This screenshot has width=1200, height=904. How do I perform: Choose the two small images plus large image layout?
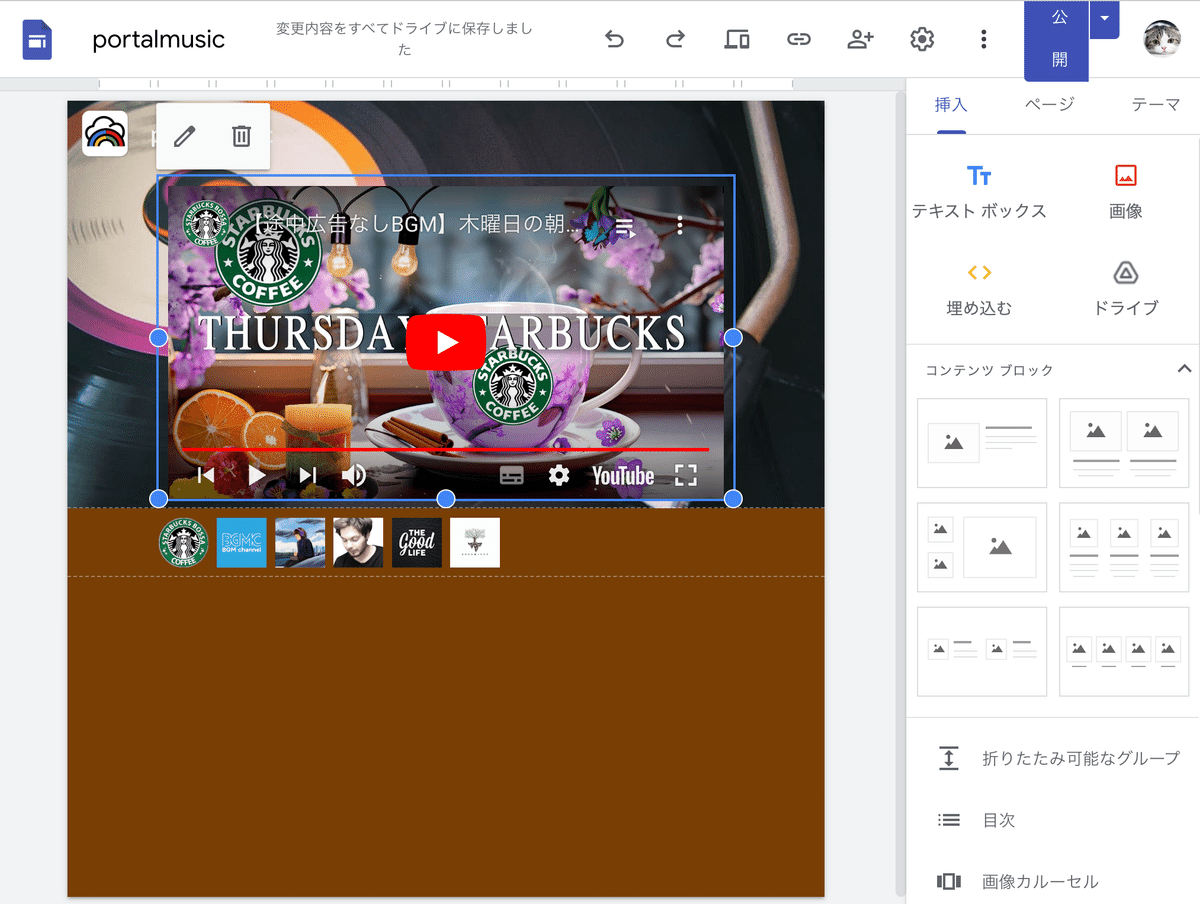tap(982, 547)
